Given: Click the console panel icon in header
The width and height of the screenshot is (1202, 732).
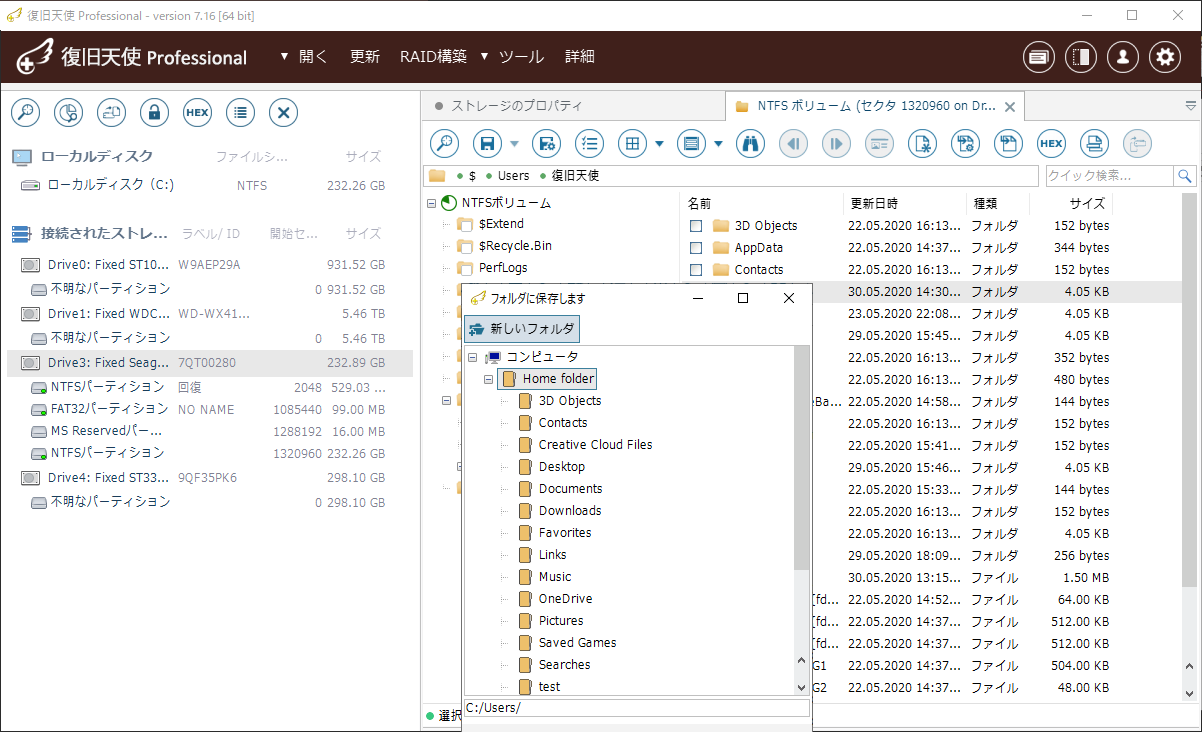Looking at the screenshot, I should coord(1039,57).
